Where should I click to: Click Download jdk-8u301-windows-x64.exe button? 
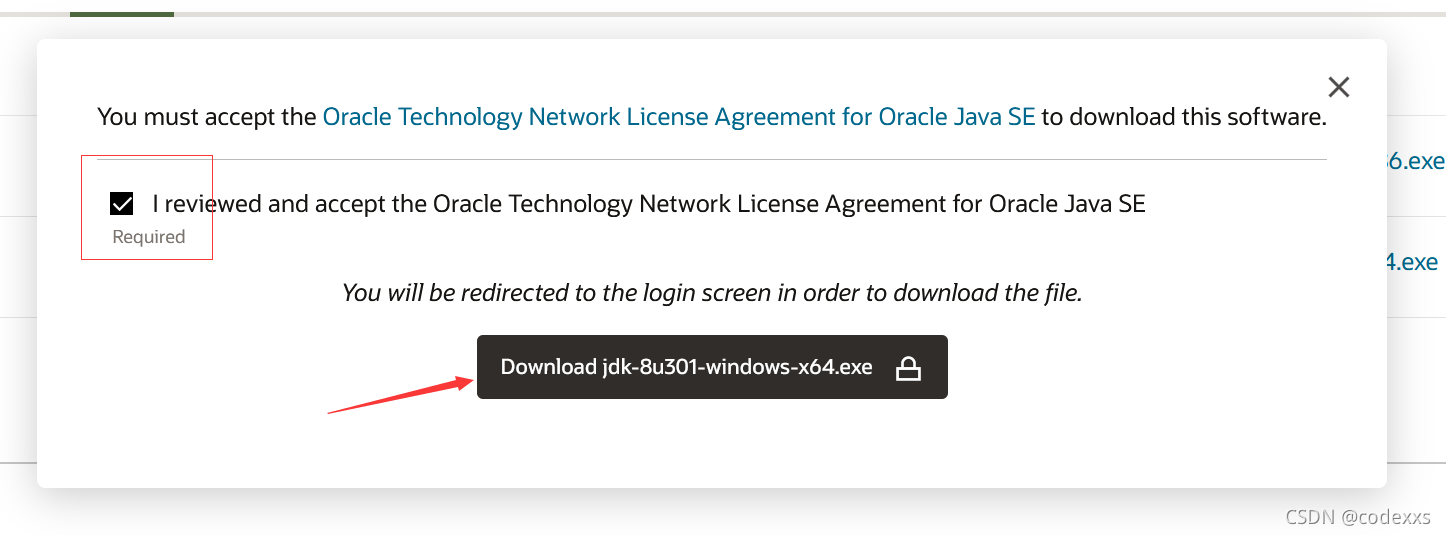click(x=712, y=367)
